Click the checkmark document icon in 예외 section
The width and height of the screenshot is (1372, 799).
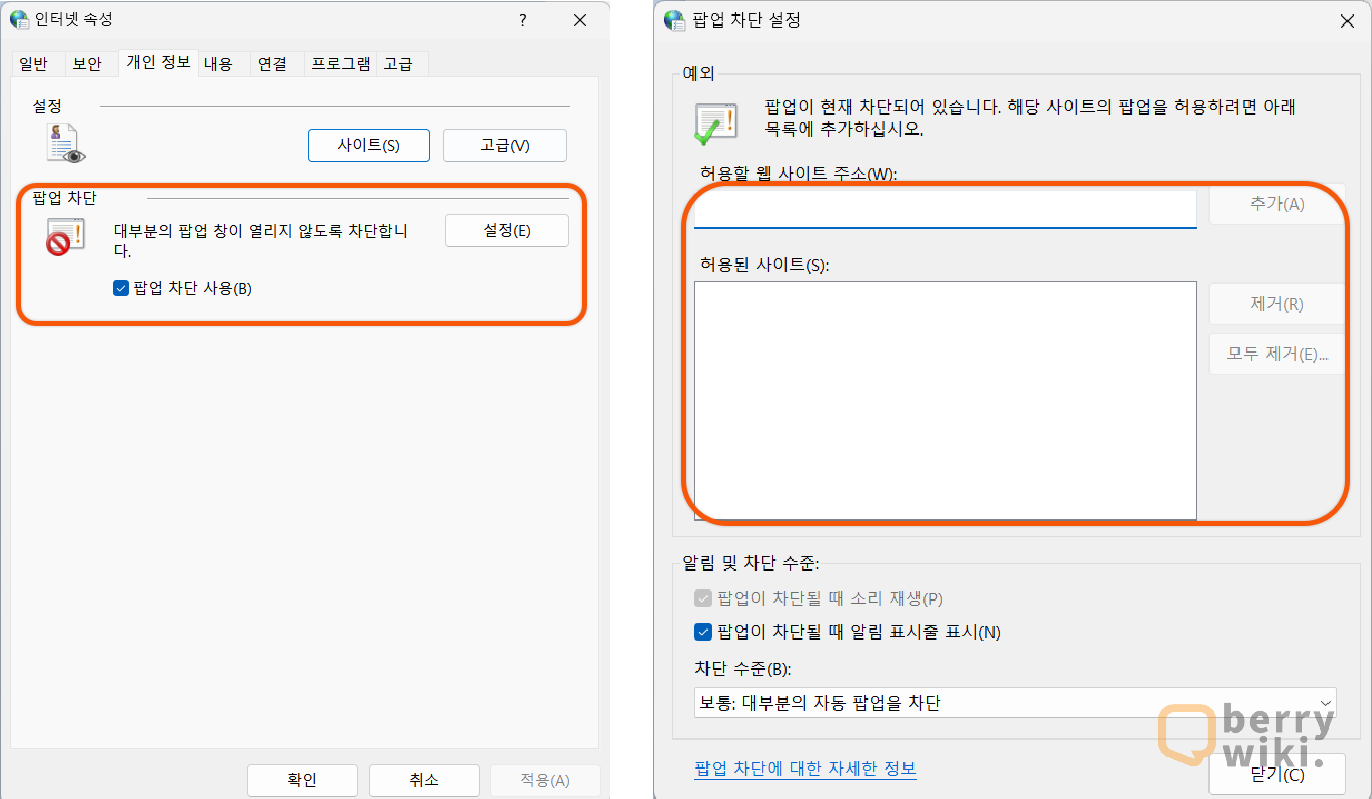(x=717, y=124)
